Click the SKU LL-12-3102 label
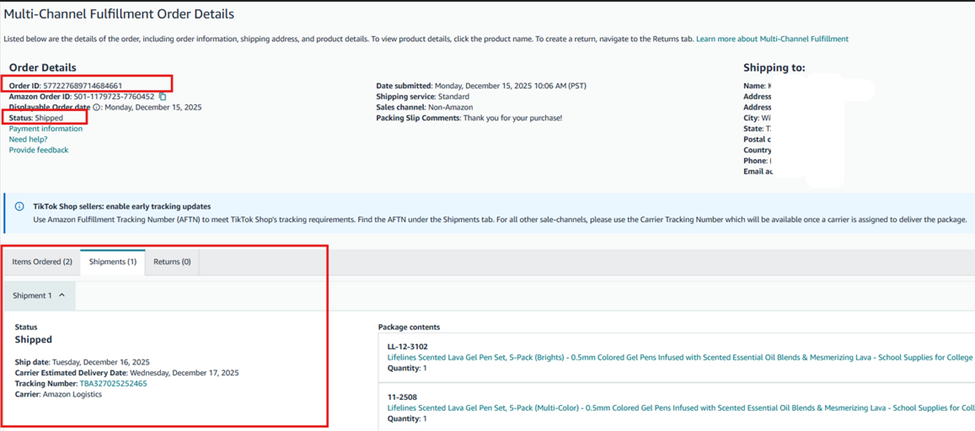975x431 pixels. [x=407, y=346]
